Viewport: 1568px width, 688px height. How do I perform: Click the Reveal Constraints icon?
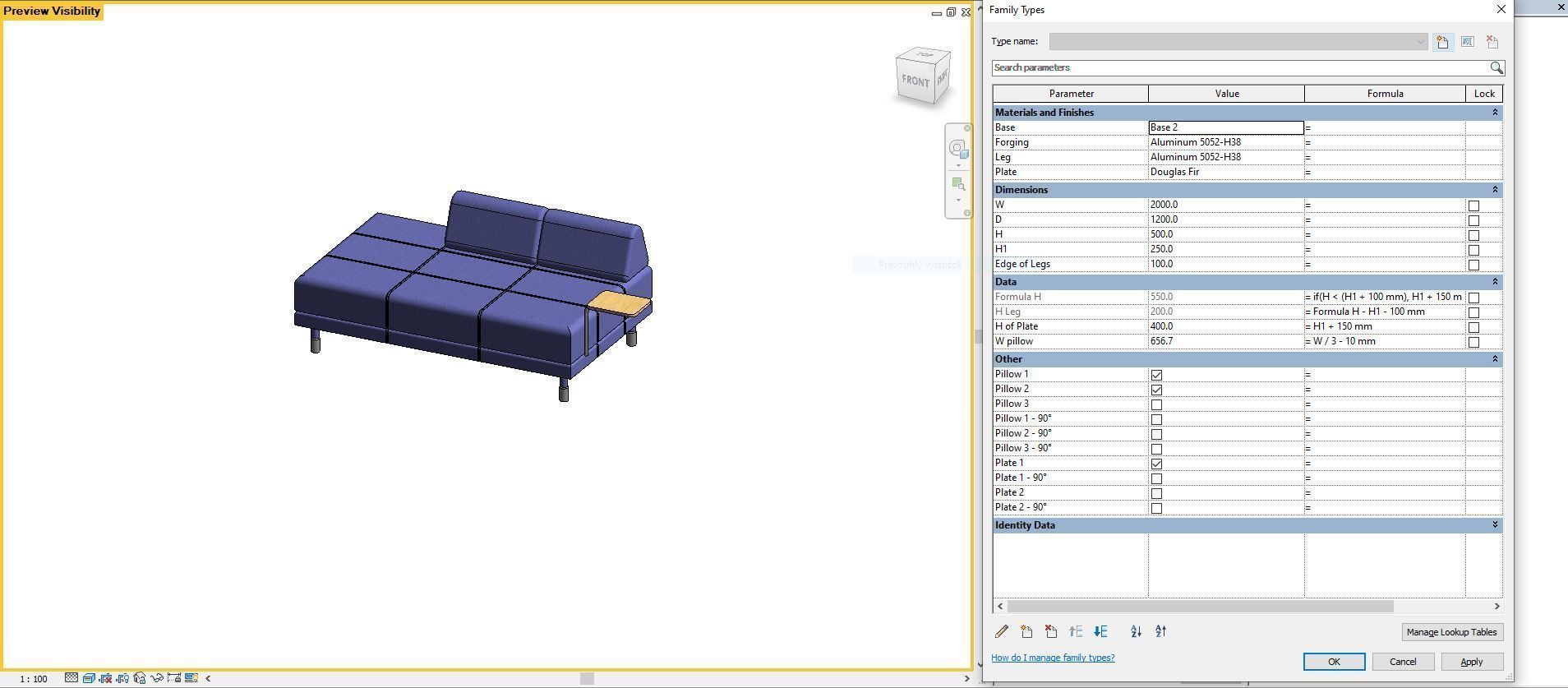tap(173, 678)
